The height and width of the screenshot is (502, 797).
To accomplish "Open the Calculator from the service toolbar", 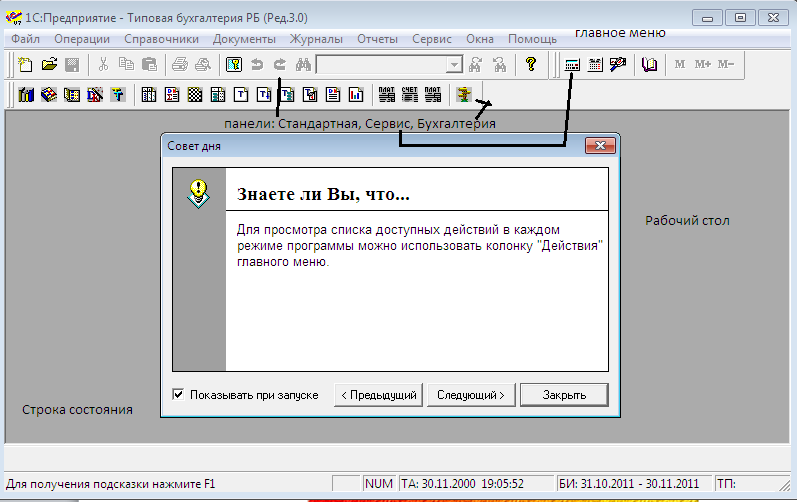I will pos(572,65).
